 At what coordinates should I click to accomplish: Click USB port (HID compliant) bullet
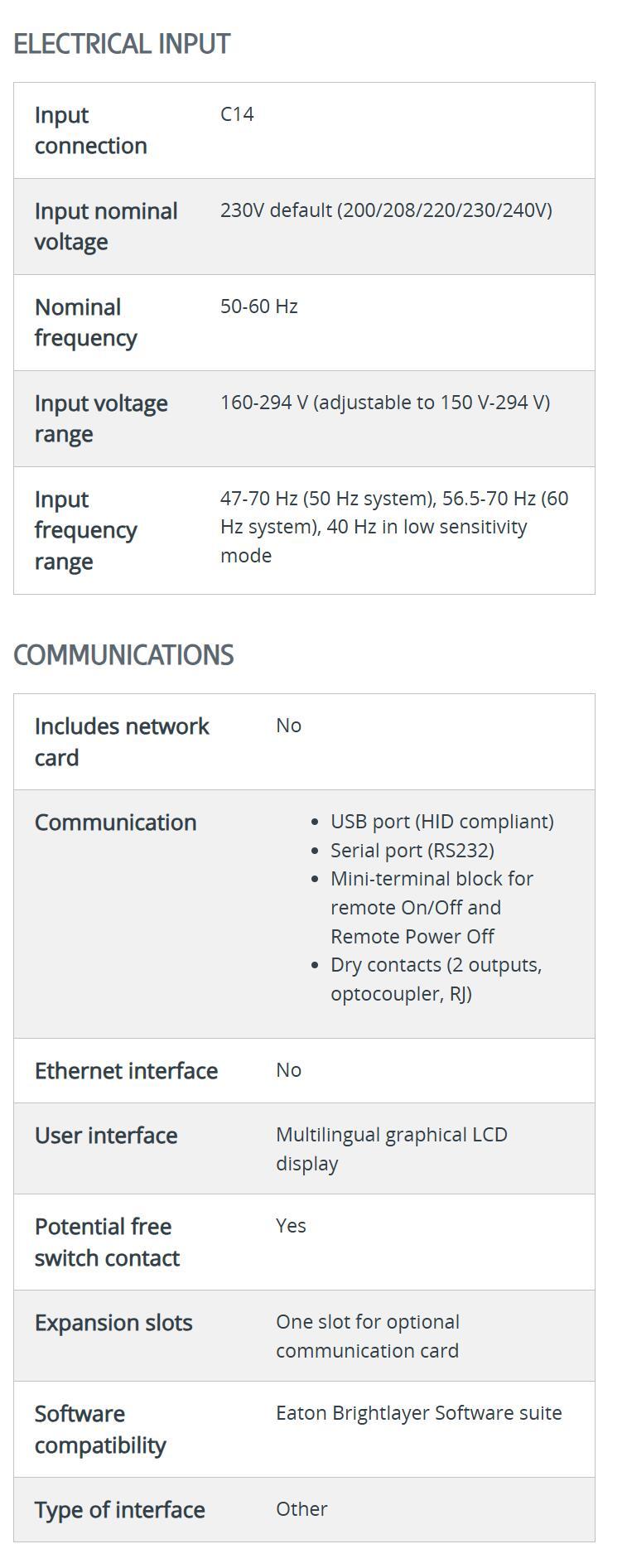[x=441, y=822]
